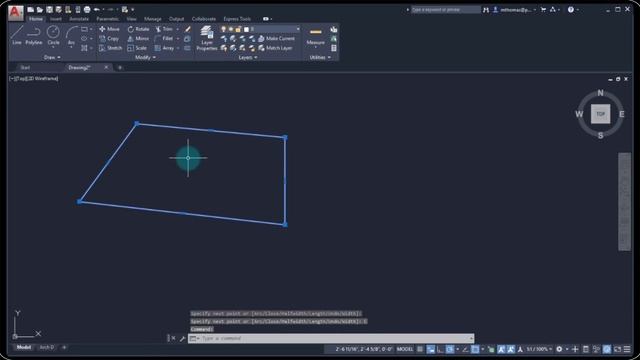Open the rectangle tool dropdown arrow
The width and height of the screenshot is (640, 360).
click(x=91, y=29)
